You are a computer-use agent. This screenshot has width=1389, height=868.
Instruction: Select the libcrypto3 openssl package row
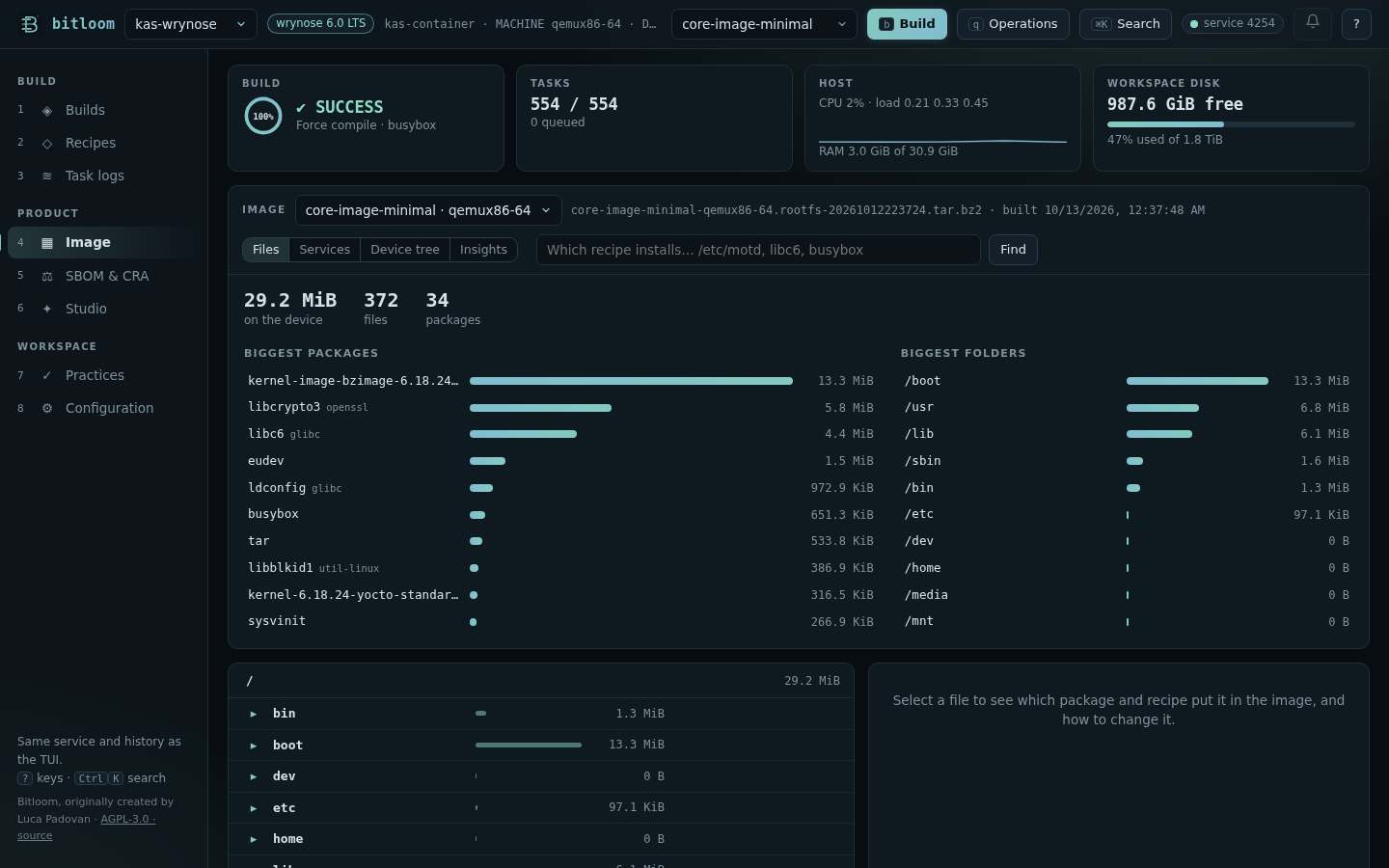pyautogui.click(x=560, y=408)
